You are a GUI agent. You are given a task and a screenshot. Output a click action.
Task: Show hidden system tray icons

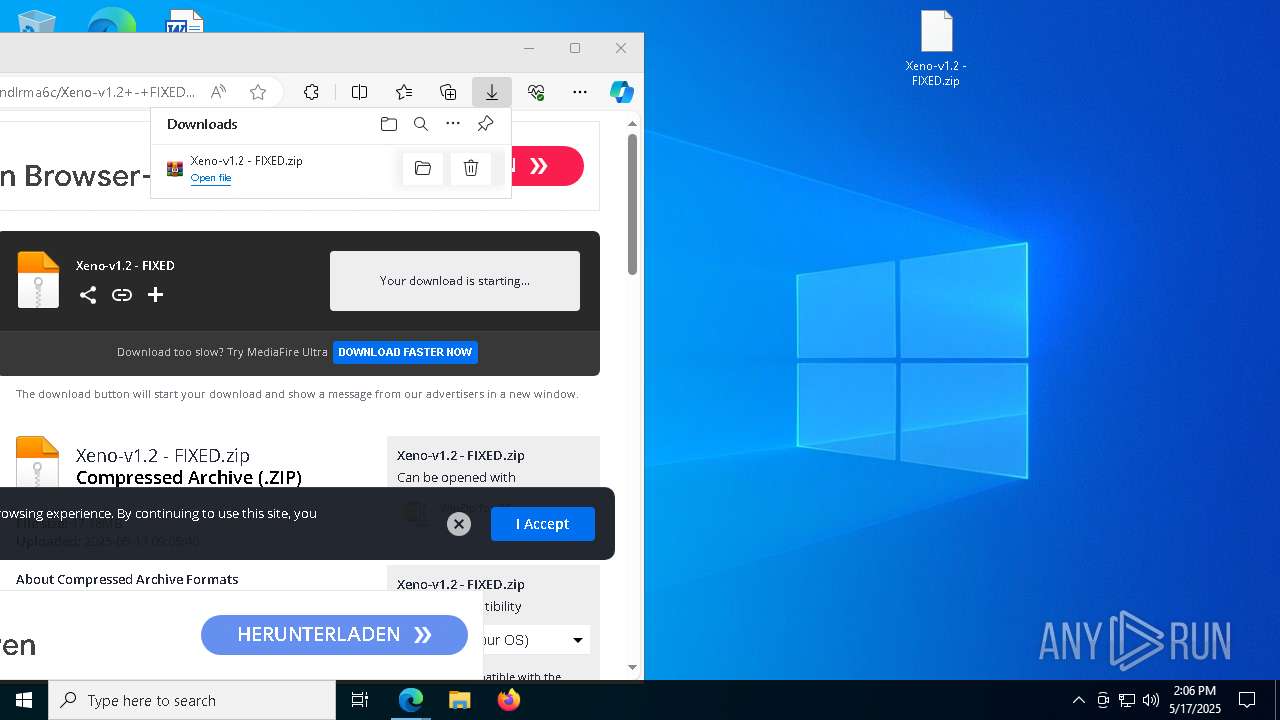point(1078,700)
